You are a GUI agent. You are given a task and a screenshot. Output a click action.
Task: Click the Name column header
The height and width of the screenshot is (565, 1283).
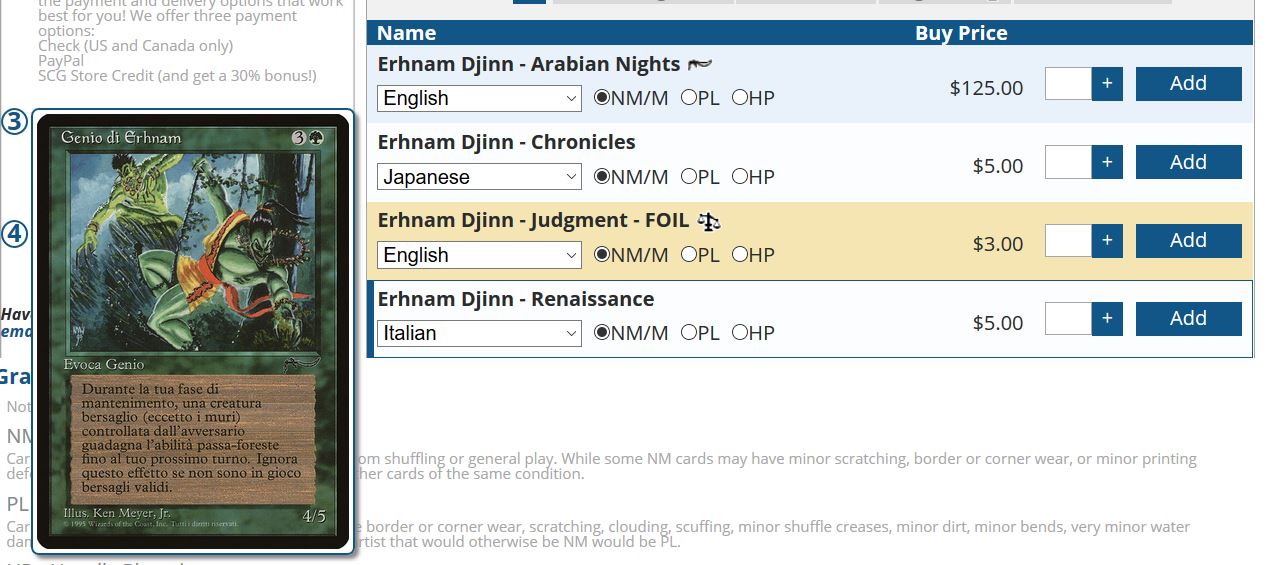click(406, 33)
